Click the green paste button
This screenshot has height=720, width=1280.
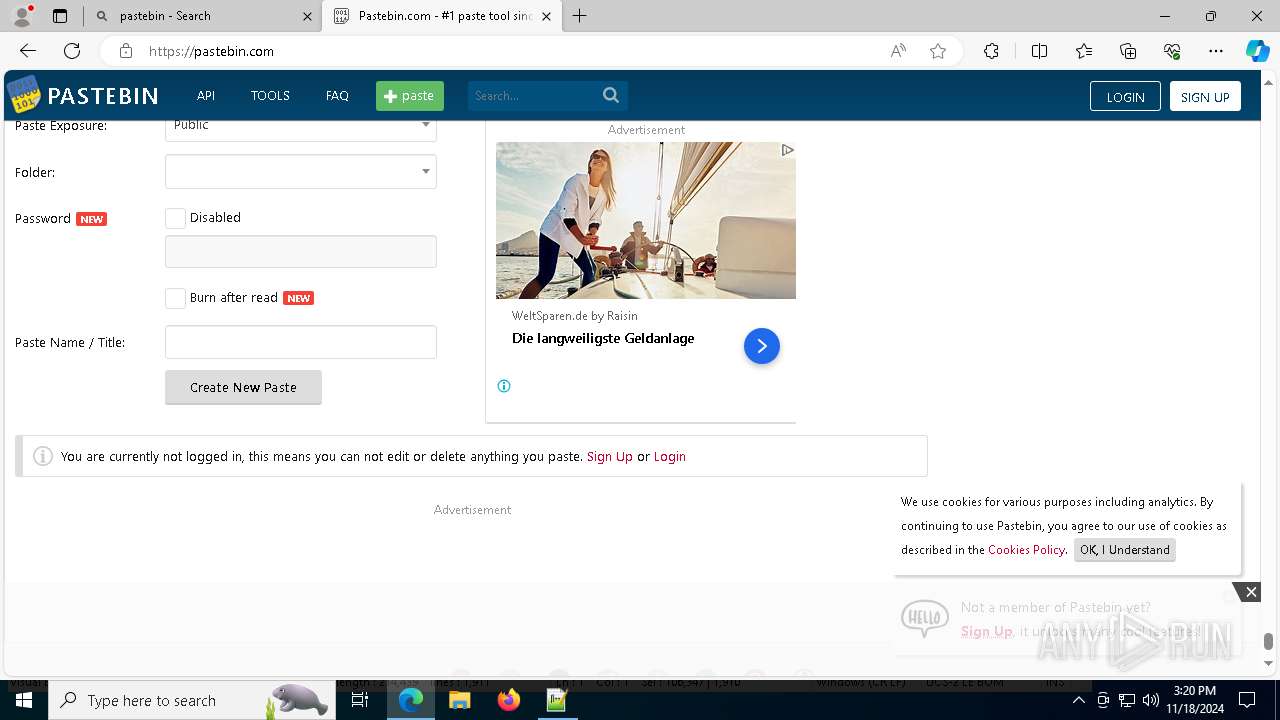click(410, 96)
